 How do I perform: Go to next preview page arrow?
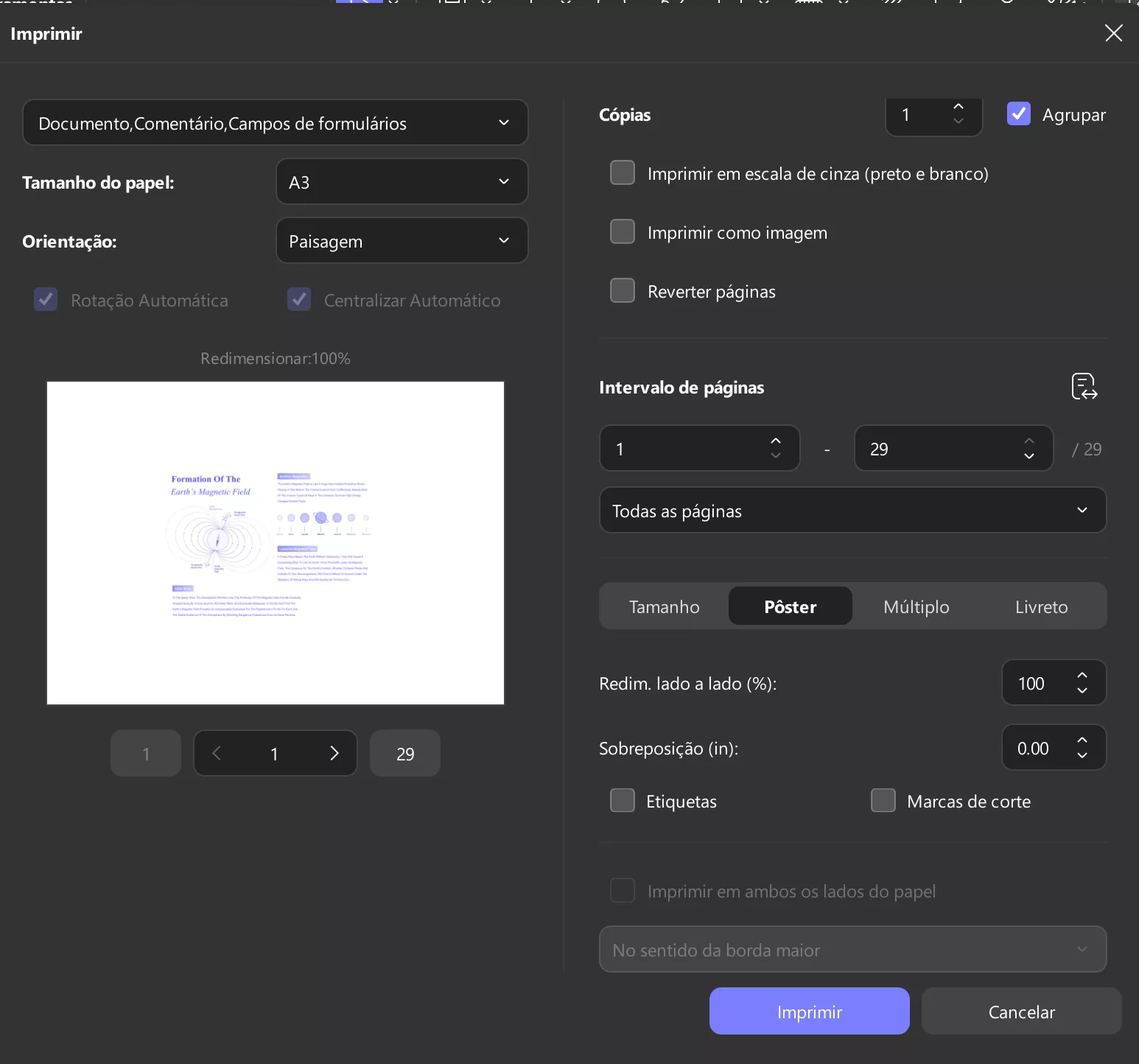point(334,753)
